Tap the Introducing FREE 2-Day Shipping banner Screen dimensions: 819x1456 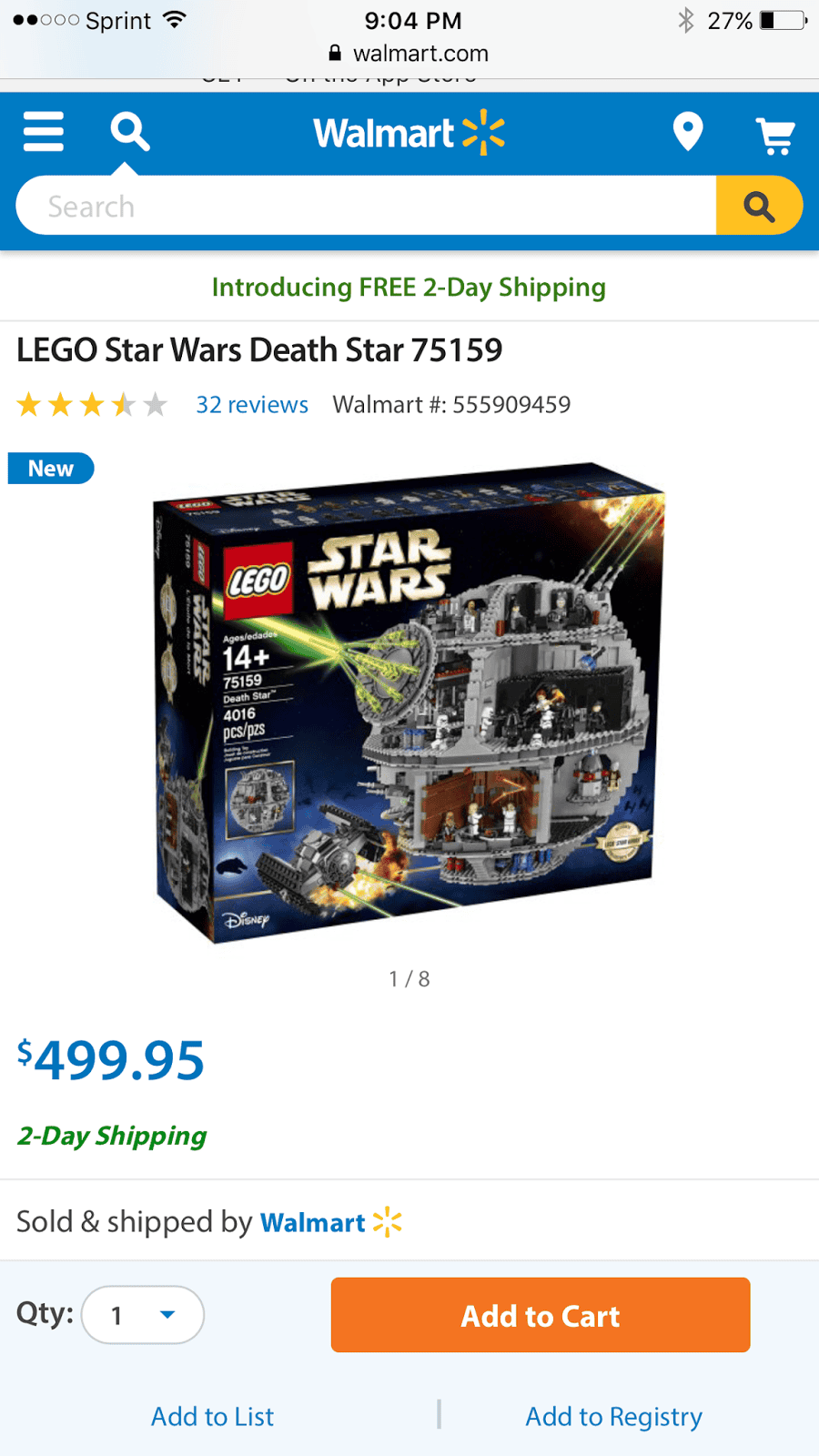(409, 288)
